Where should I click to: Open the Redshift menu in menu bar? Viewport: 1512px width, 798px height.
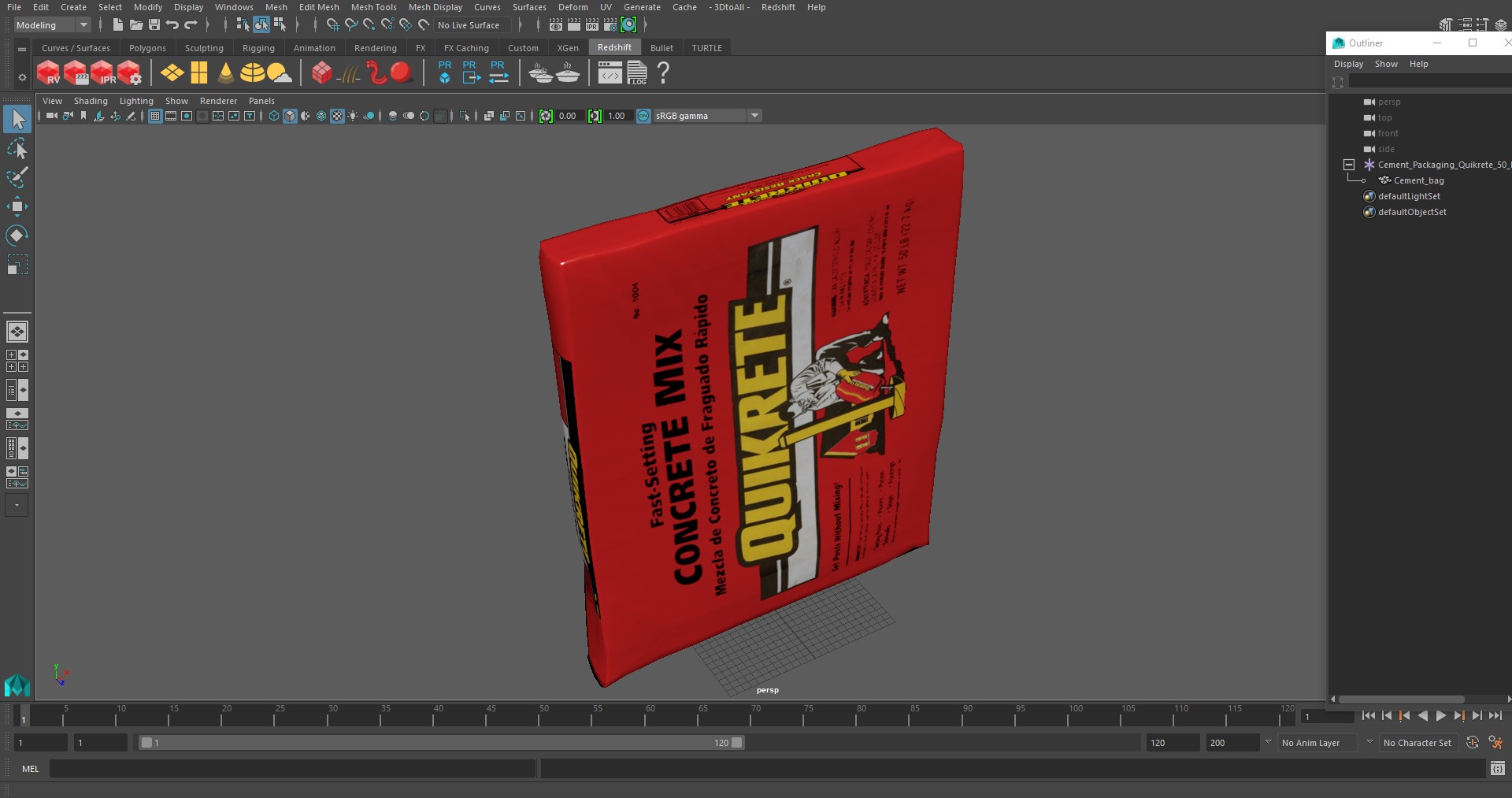(x=778, y=7)
